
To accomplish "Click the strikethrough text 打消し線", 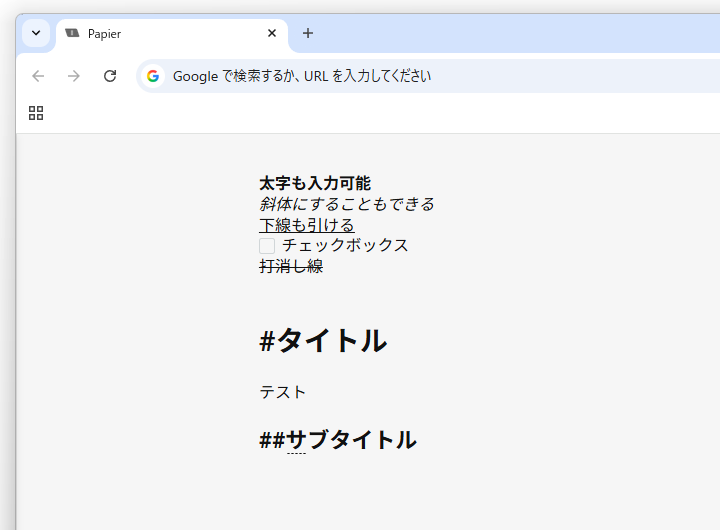I will (291, 266).
